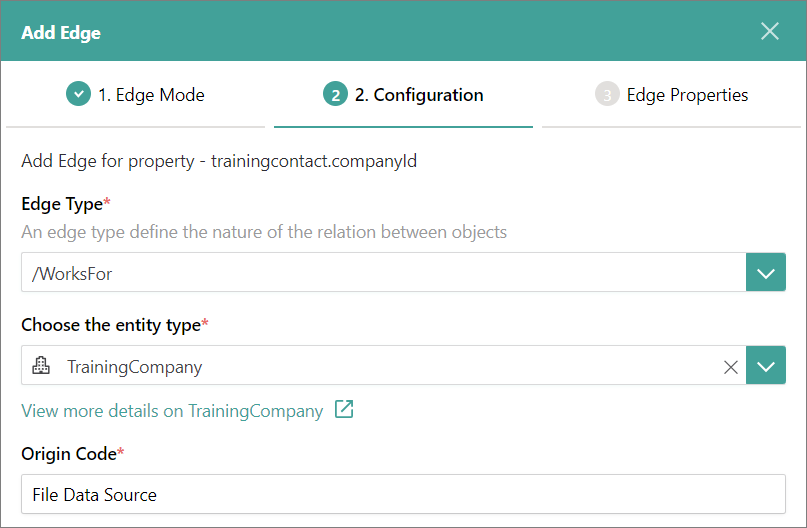Viewport: 807px width, 528px height.
Task: Click inside the /WorksFor edge type field
Action: (x=380, y=273)
